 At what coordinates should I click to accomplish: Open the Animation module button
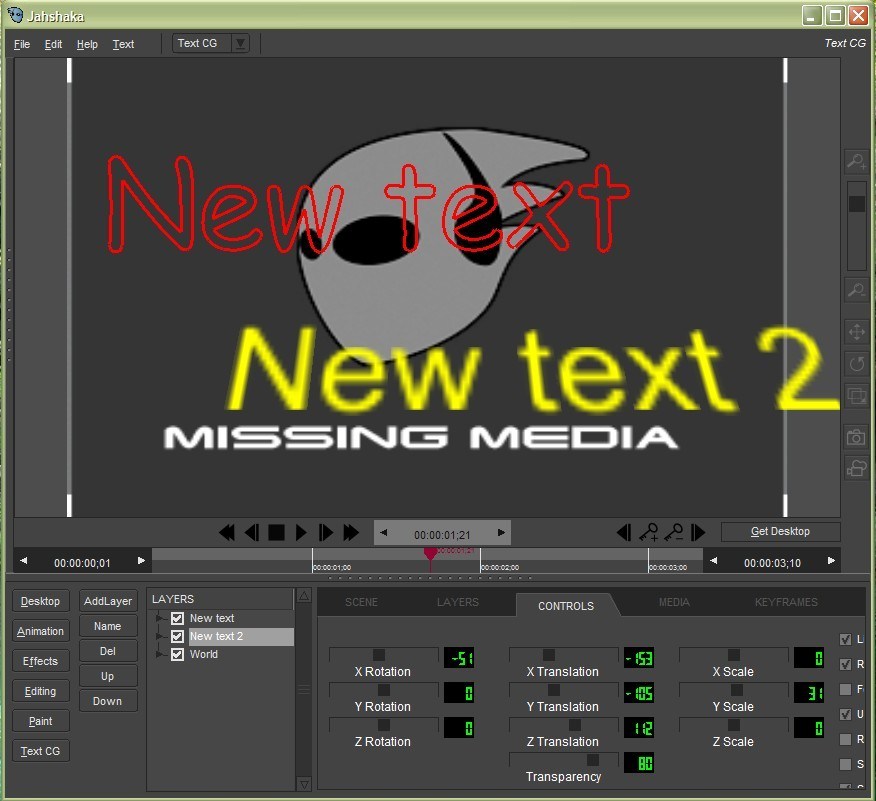[40, 631]
